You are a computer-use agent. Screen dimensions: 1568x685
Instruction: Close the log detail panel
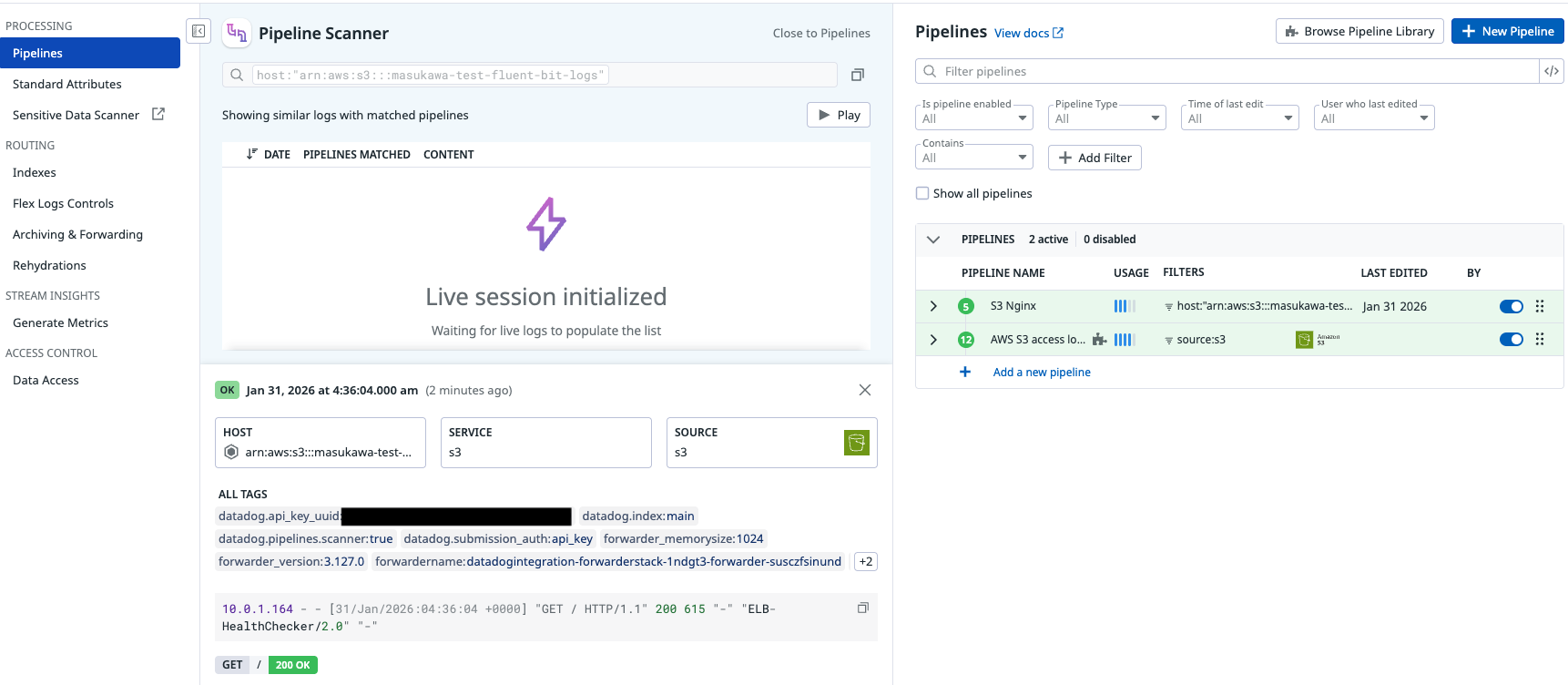(x=864, y=390)
